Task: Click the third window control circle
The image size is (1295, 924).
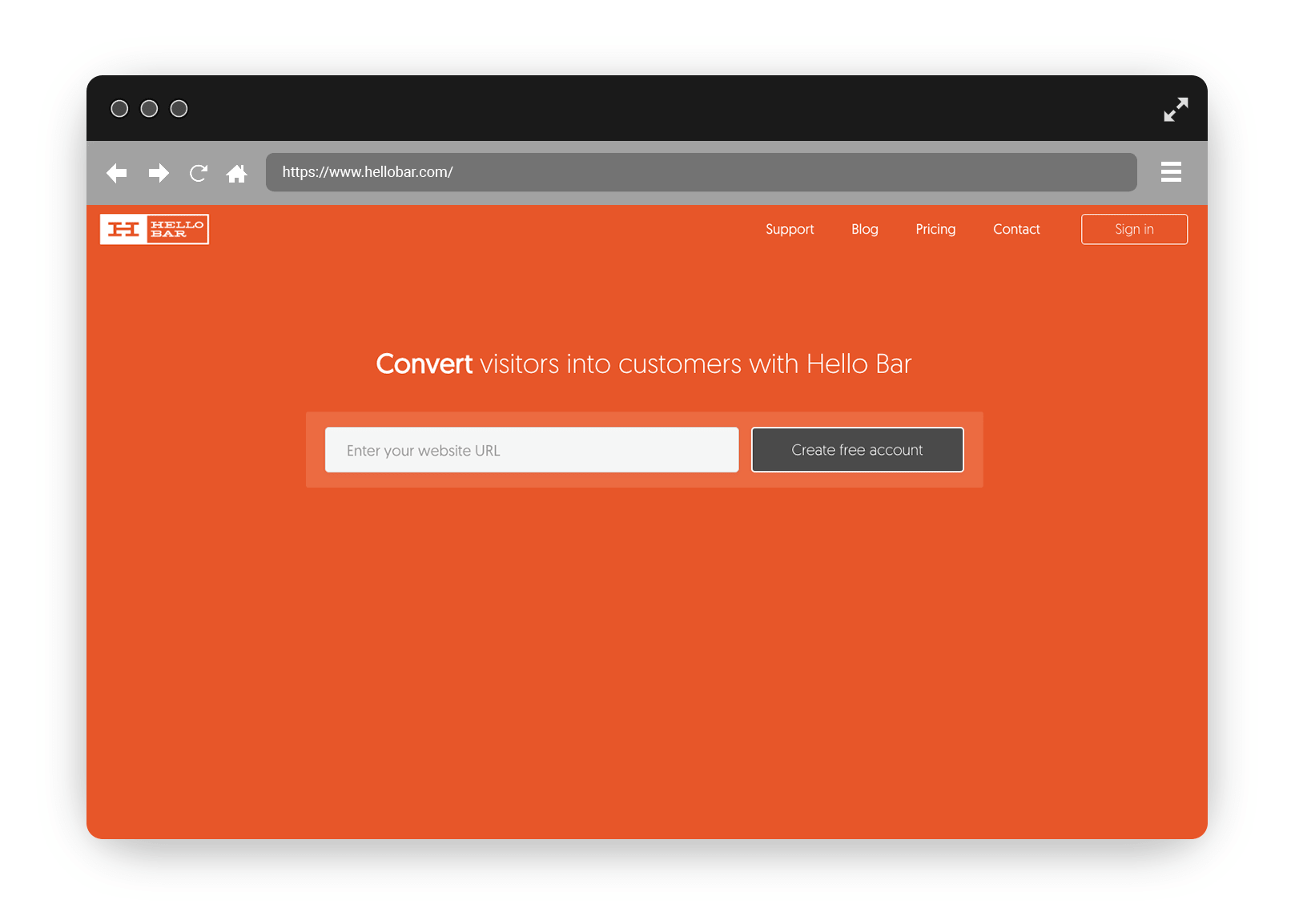Action: [179, 109]
